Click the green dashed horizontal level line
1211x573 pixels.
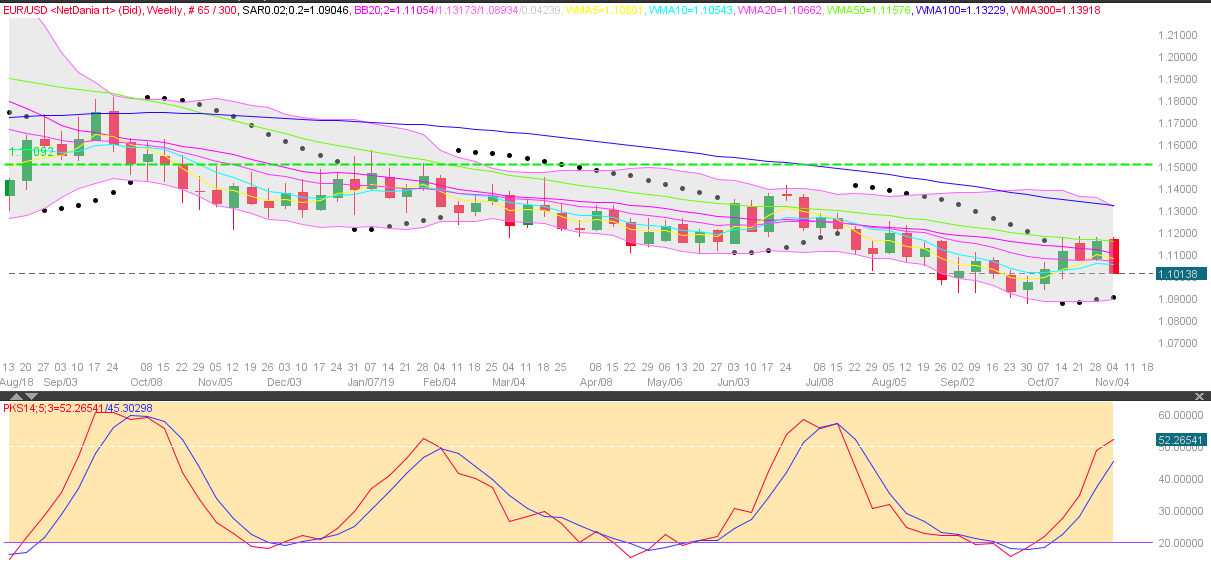pyautogui.click(x=600, y=164)
